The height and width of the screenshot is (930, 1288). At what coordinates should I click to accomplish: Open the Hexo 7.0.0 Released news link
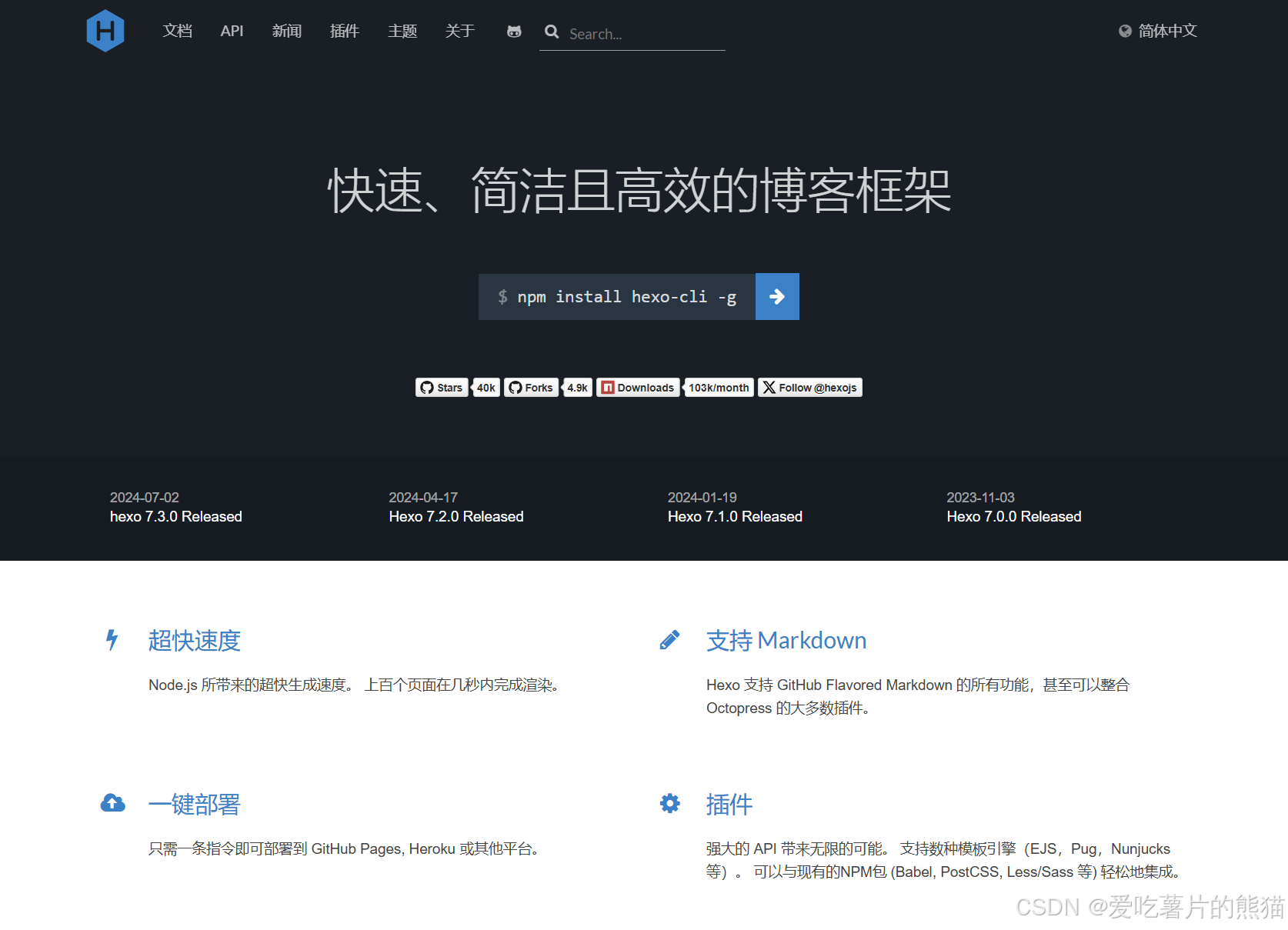coord(1014,516)
